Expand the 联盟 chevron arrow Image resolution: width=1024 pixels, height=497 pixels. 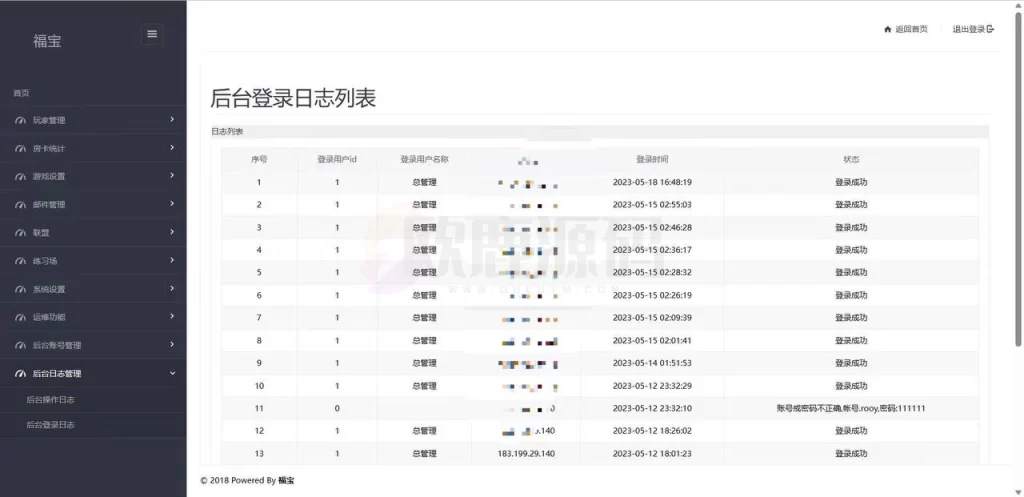pyautogui.click(x=172, y=232)
